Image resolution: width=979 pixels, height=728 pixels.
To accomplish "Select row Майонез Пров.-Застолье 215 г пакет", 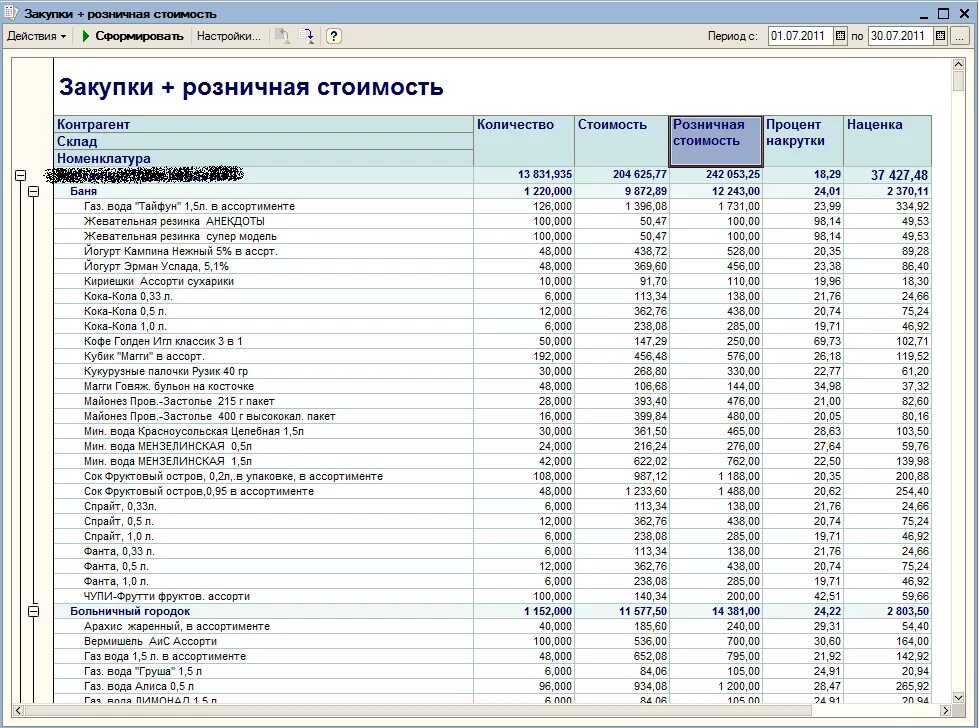I will pos(492,401).
